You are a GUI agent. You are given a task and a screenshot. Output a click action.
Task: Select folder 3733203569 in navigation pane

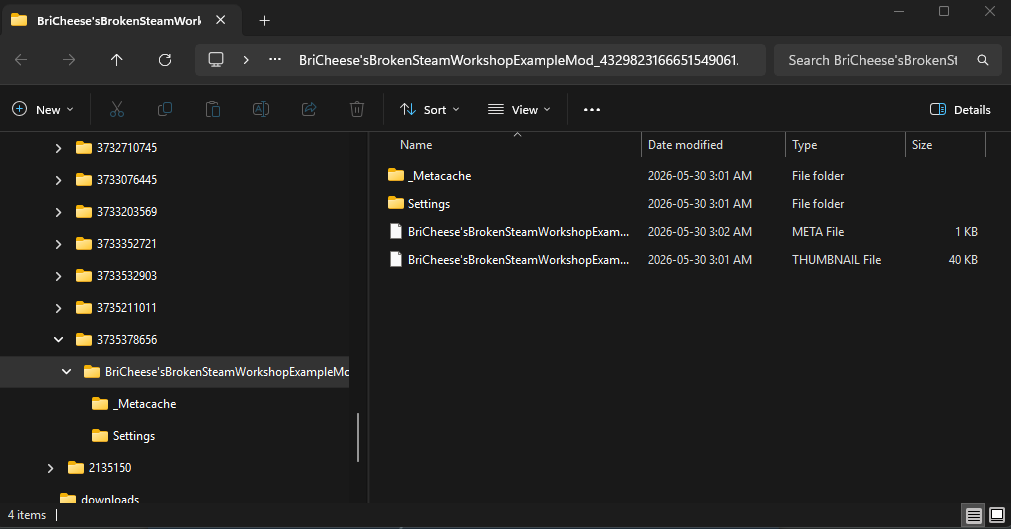[127, 212]
